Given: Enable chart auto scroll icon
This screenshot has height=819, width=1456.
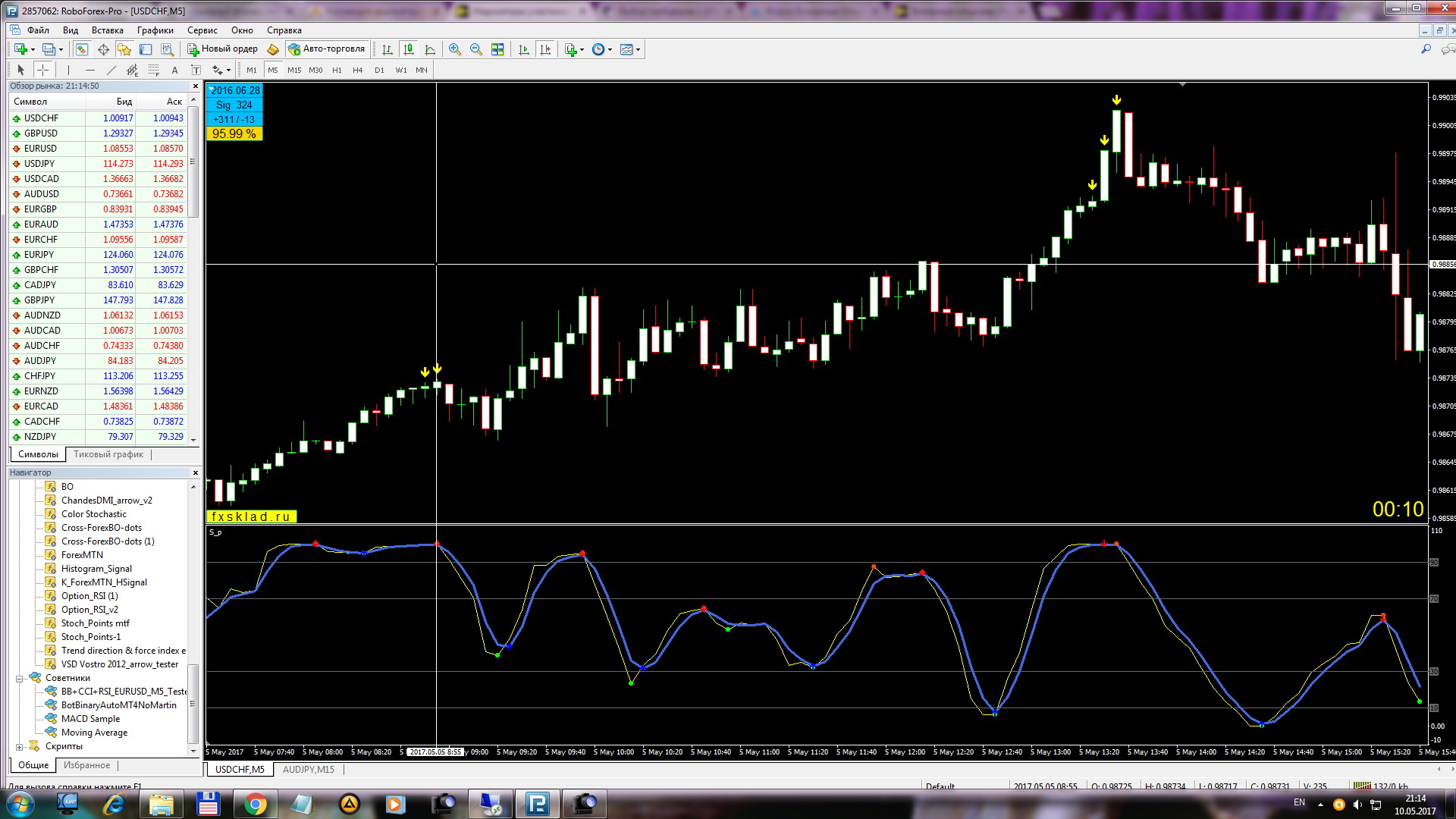Looking at the screenshot, I should tap(523, 49).
